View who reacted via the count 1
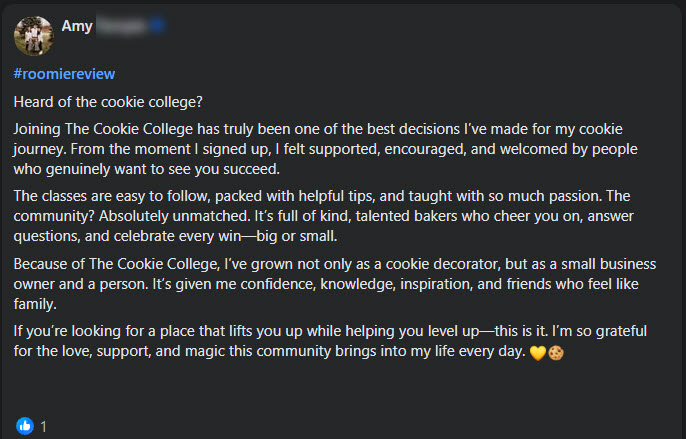The height and width of the screenshot is (439, 686). click(44, 426)
